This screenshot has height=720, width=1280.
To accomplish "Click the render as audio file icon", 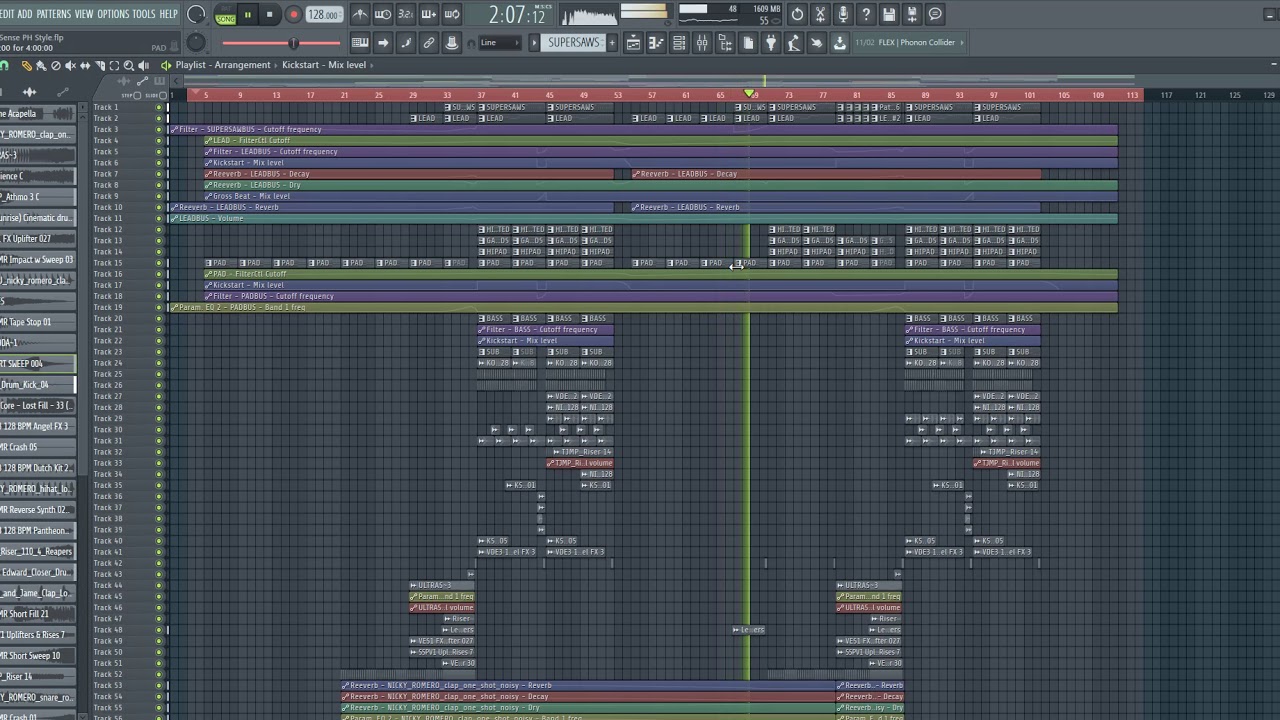I will pyautogui.click(x=912, y=14).
